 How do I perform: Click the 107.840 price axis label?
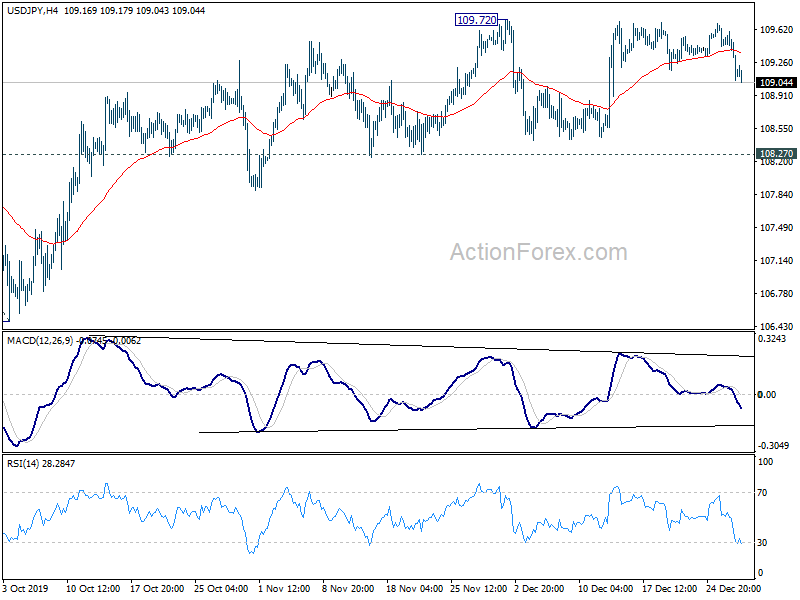(x=777, y=195)
